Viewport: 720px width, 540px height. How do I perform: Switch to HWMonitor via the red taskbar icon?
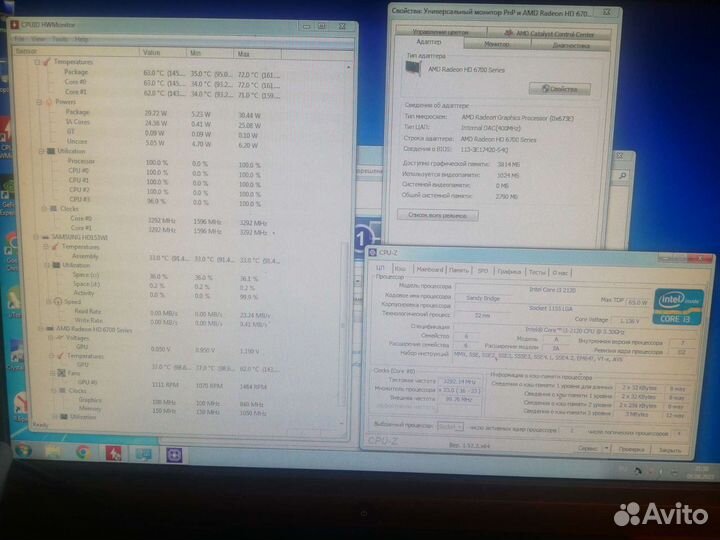(113, 454)
